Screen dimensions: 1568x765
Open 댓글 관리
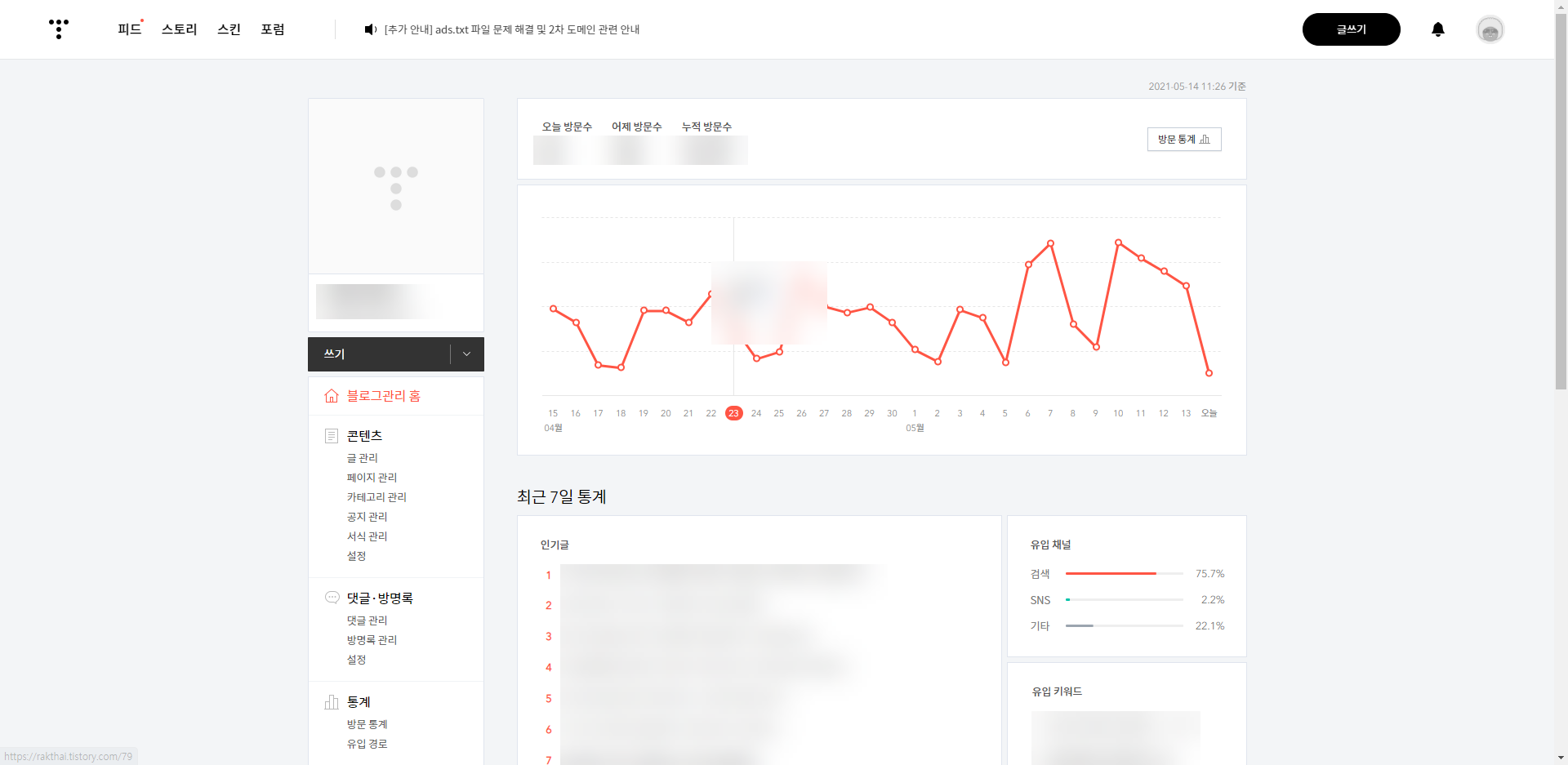tap(367, 620)
